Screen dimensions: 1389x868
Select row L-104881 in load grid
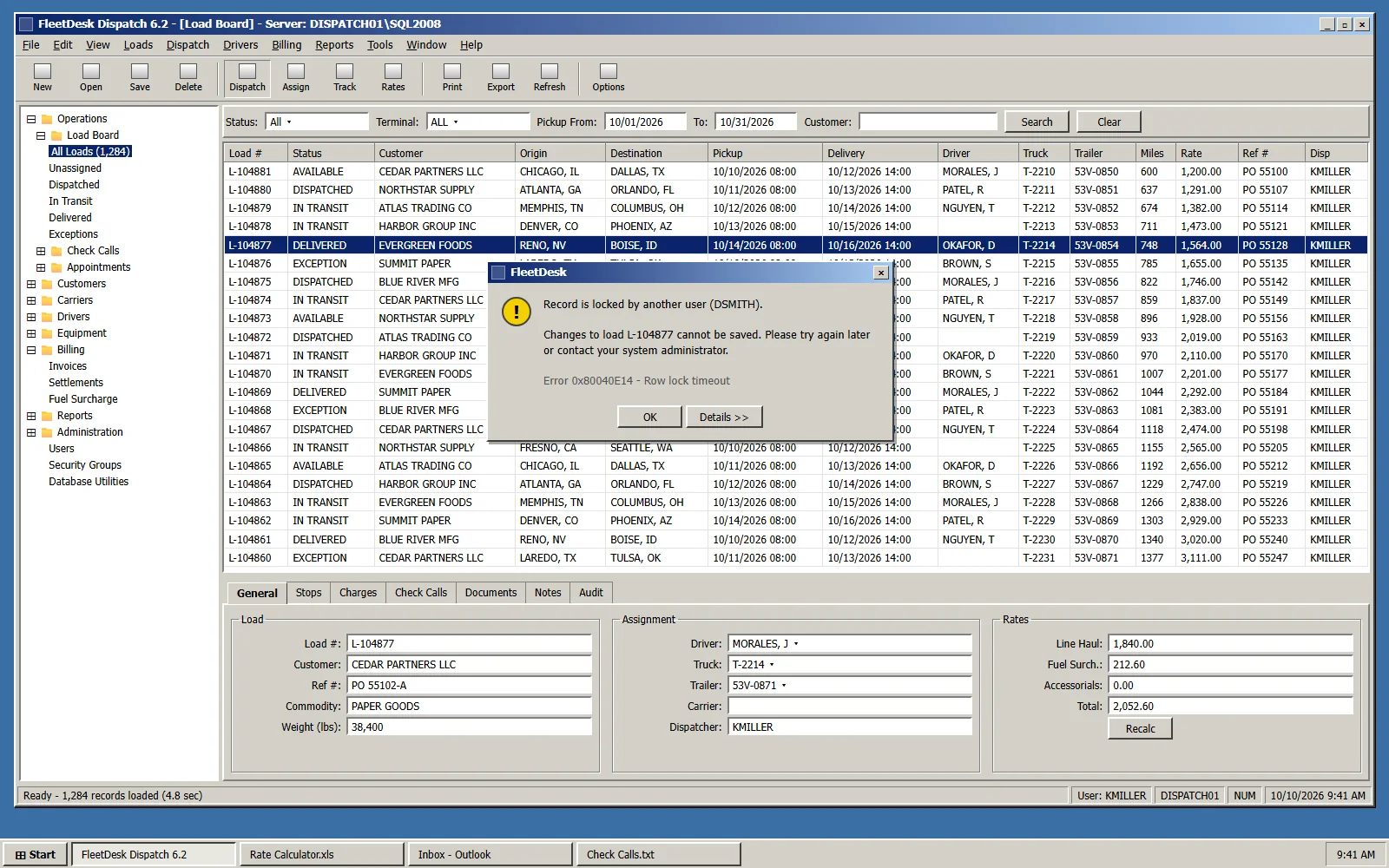click(x=796, y=172)
